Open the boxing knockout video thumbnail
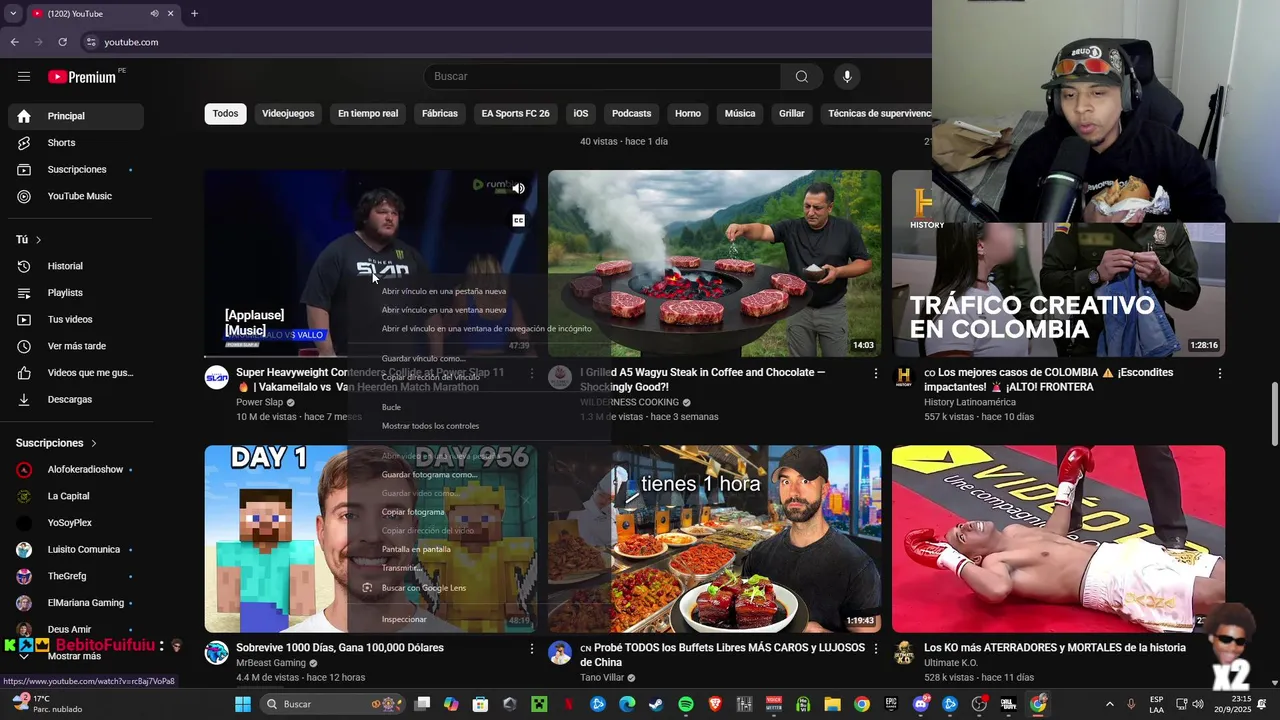This screenshot has width=1280, height=720. pyautogui.click(x=1058, y=539)
